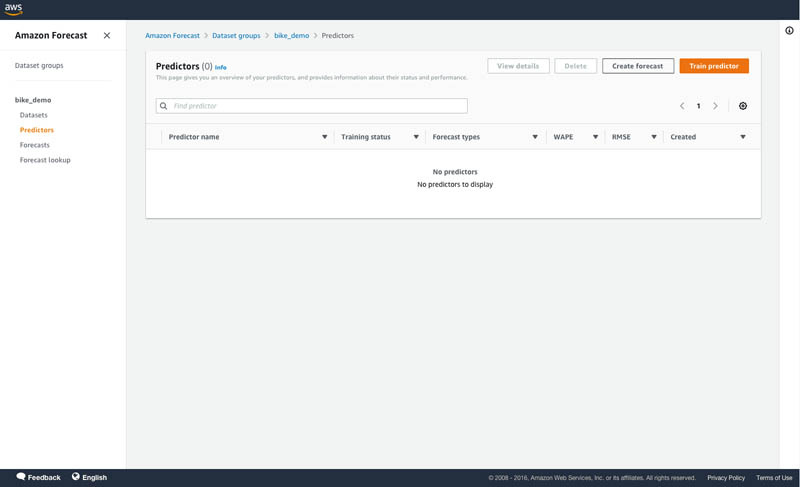The height and width of the screenshot is (487, 800).
Task: Open Datasets in the sidebar
Action: pyautogui.click(x=34, y=115)
